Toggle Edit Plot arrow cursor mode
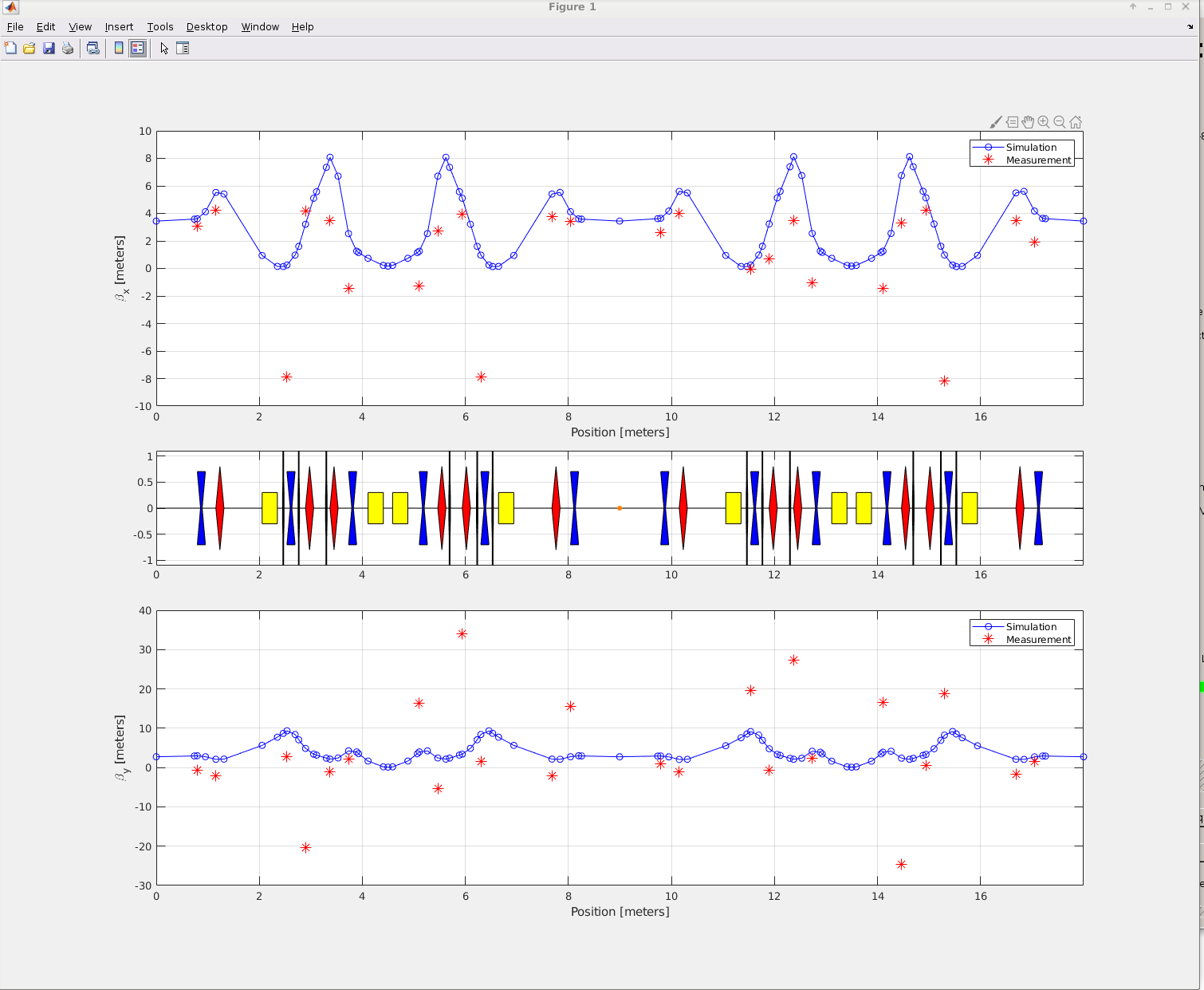The image size is (1204, 990). tap(164, 48)
